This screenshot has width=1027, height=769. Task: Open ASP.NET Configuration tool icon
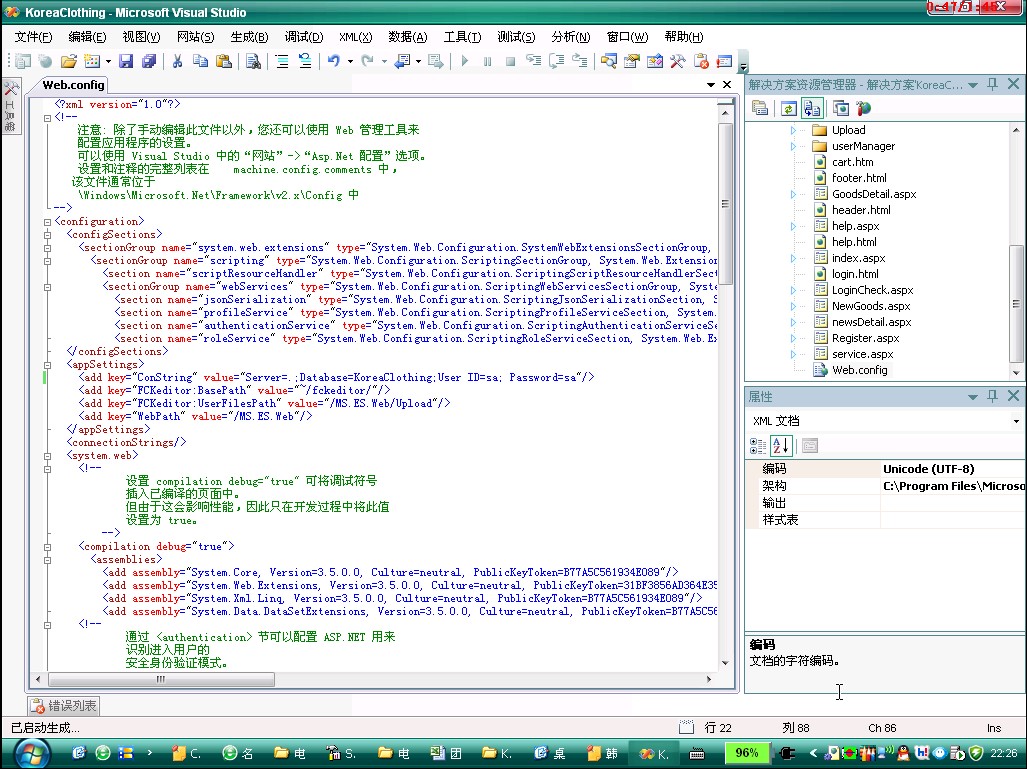click(864, 109)
